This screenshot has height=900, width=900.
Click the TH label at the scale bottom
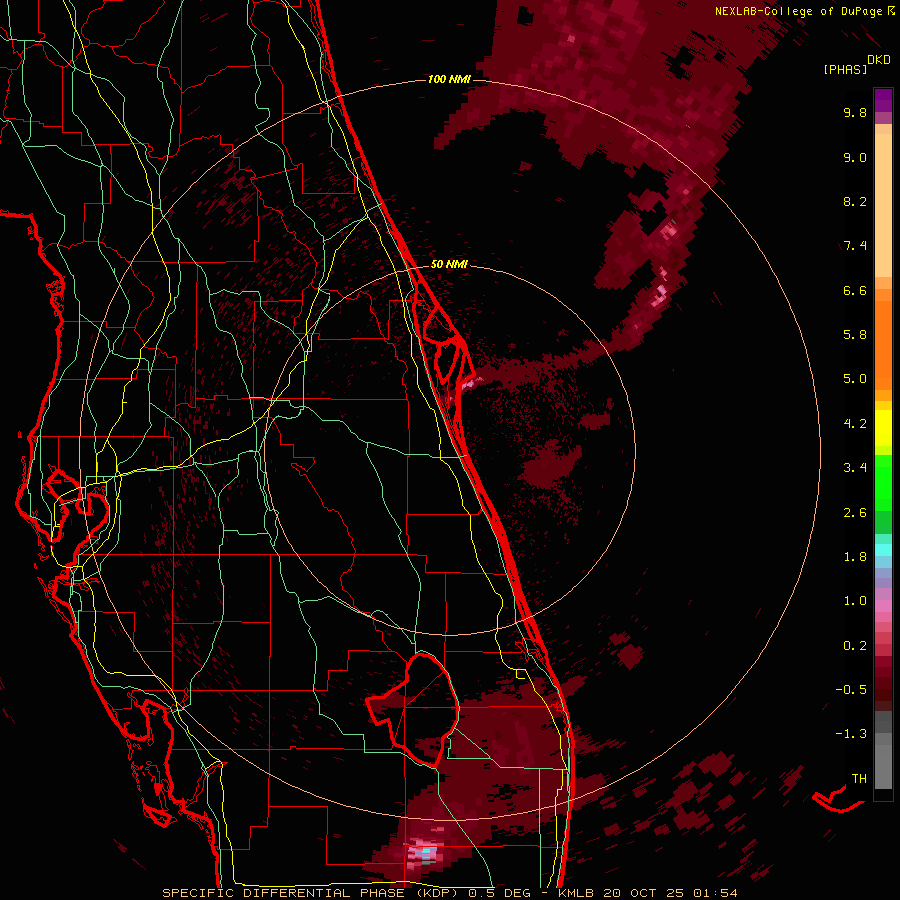click(x=859, y=779)
